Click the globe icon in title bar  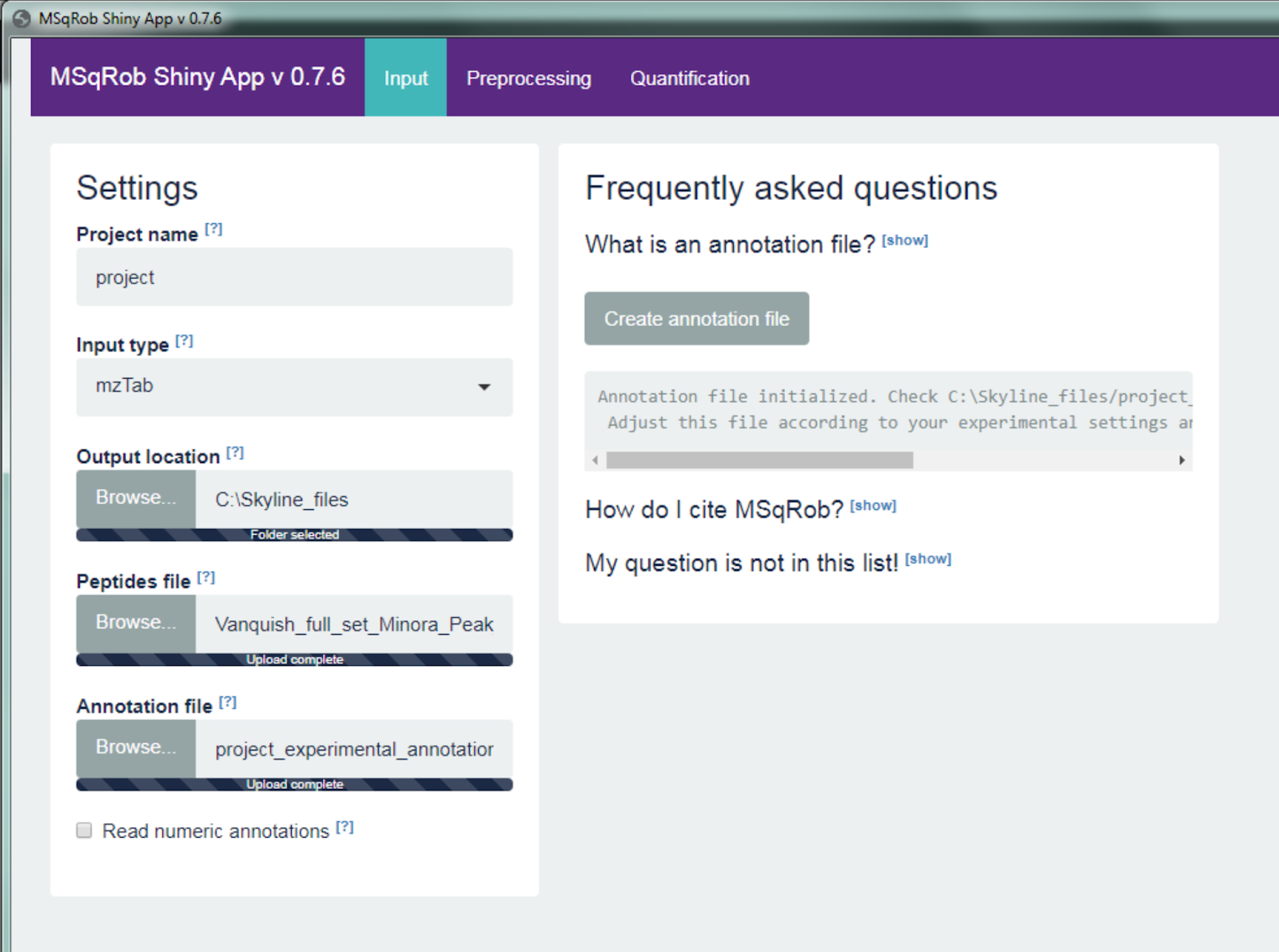coord(22,18)
